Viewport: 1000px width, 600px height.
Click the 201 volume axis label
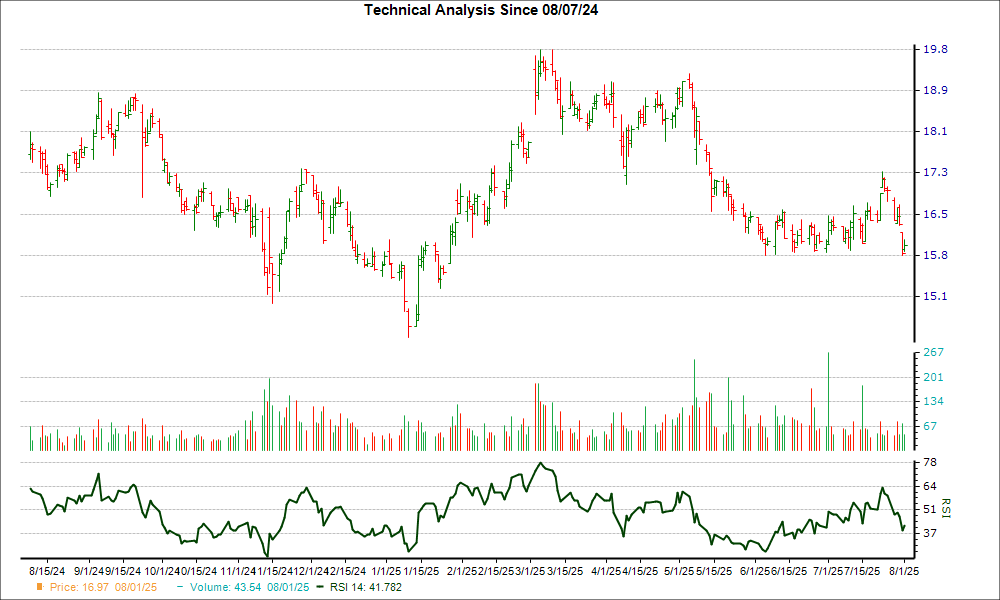pos(933,377)
